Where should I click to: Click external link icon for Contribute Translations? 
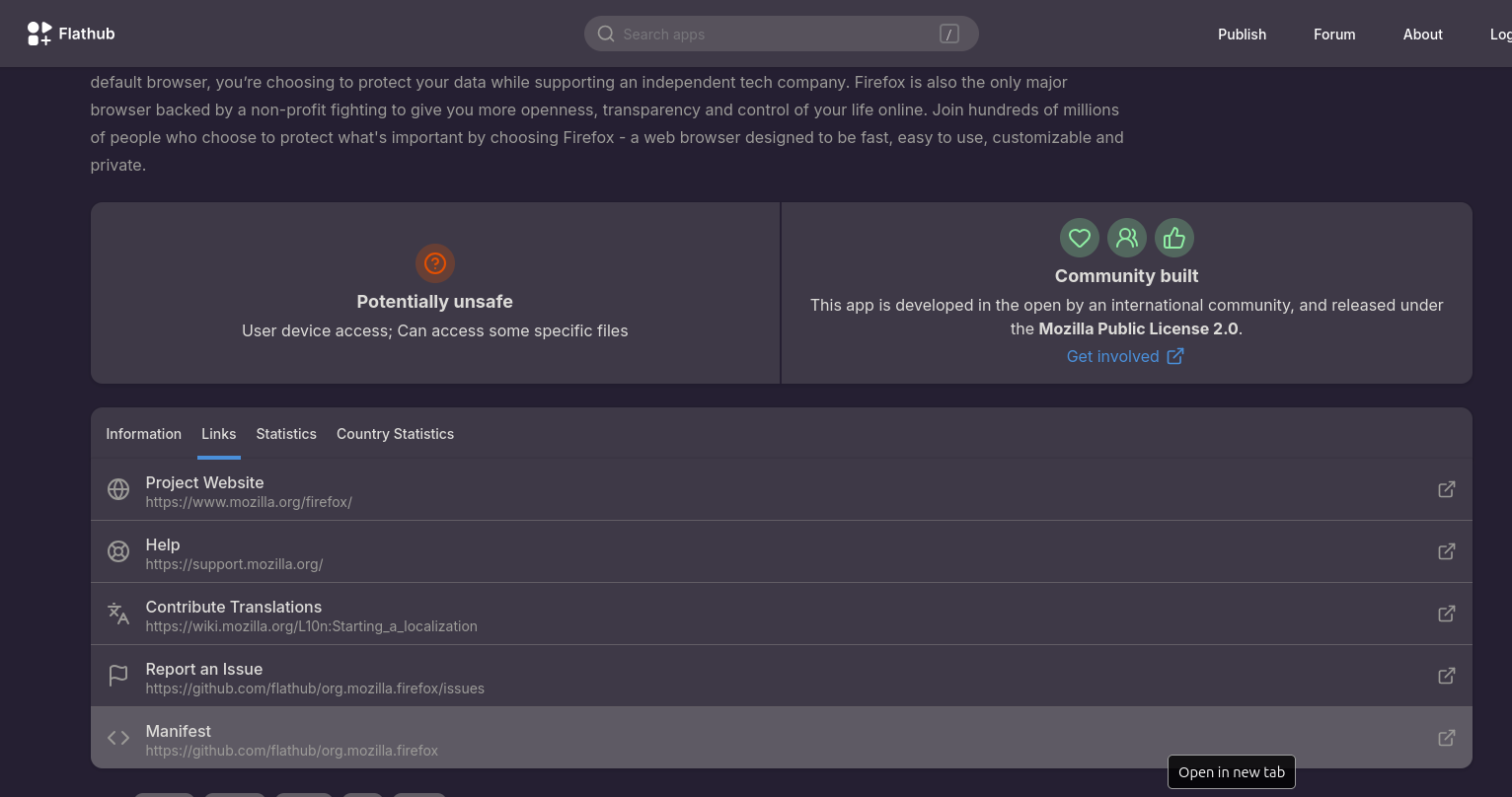pos(1446,614)
